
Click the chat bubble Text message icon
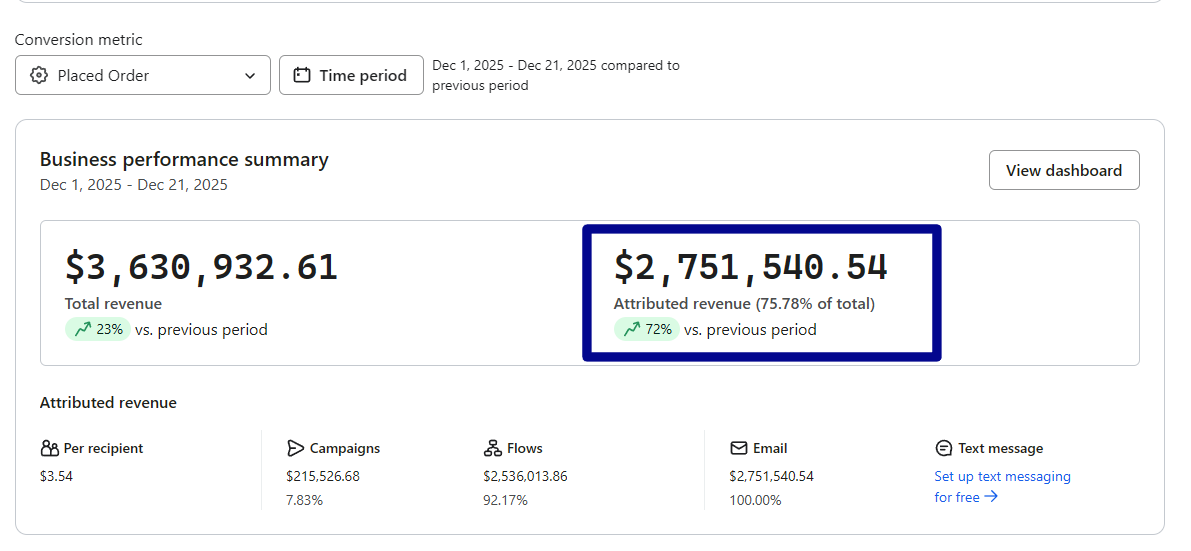pyautogui.click(x=943, y=449)
